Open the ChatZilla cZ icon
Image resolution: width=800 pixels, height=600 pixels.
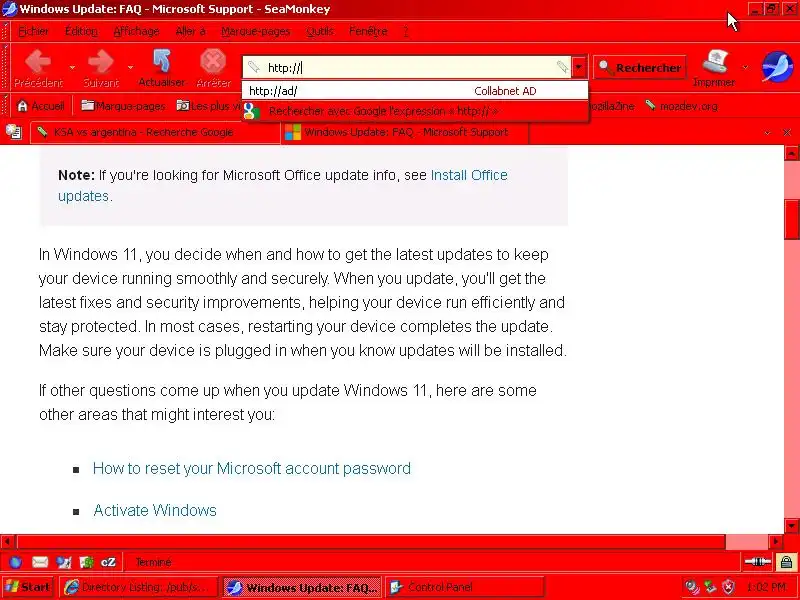click(x=109, y=562)
